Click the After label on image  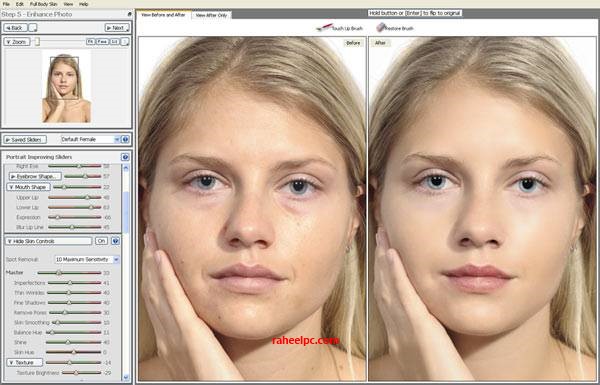click(x=380, y=43)
